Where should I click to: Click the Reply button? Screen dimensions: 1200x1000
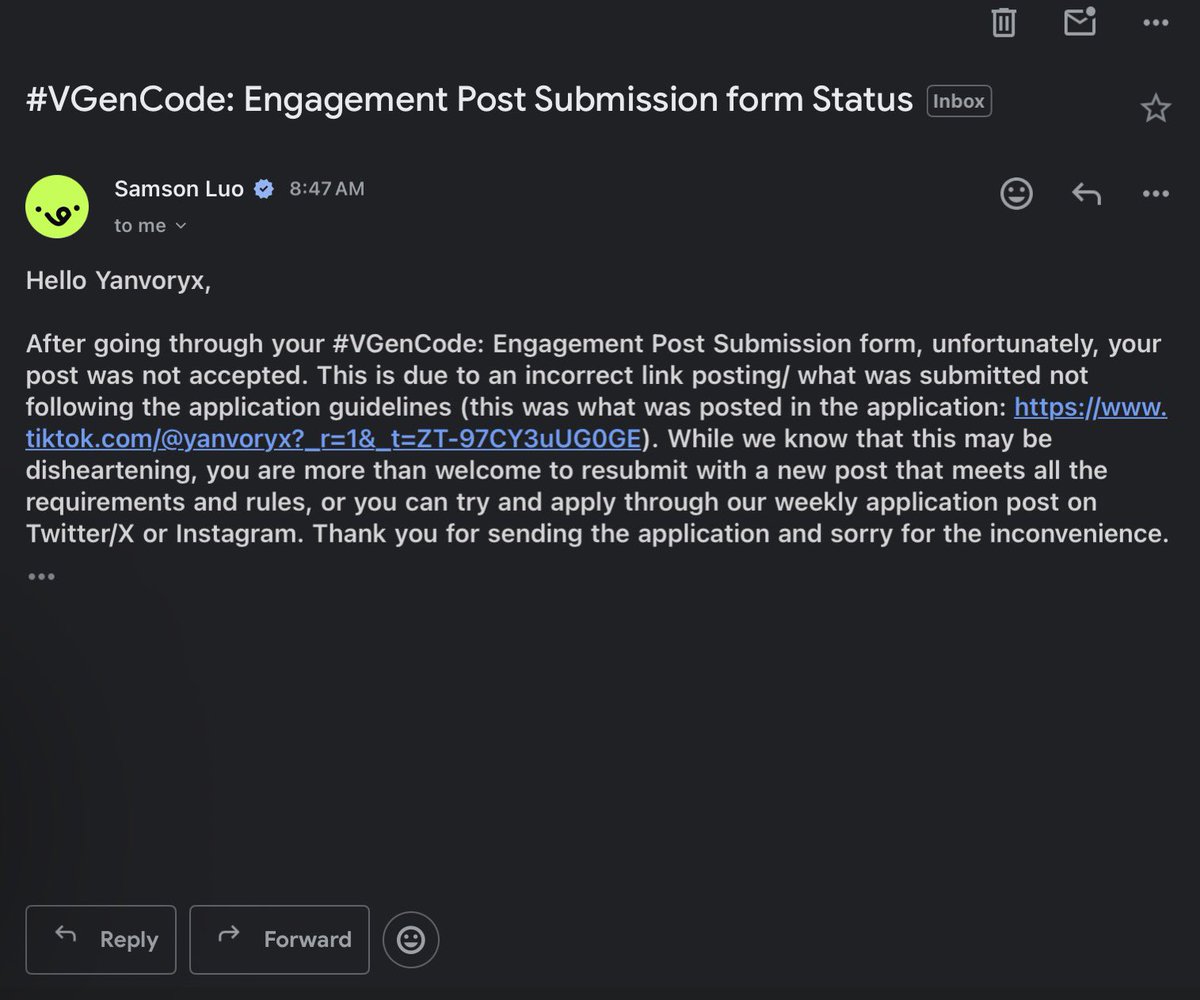(101, 940)
